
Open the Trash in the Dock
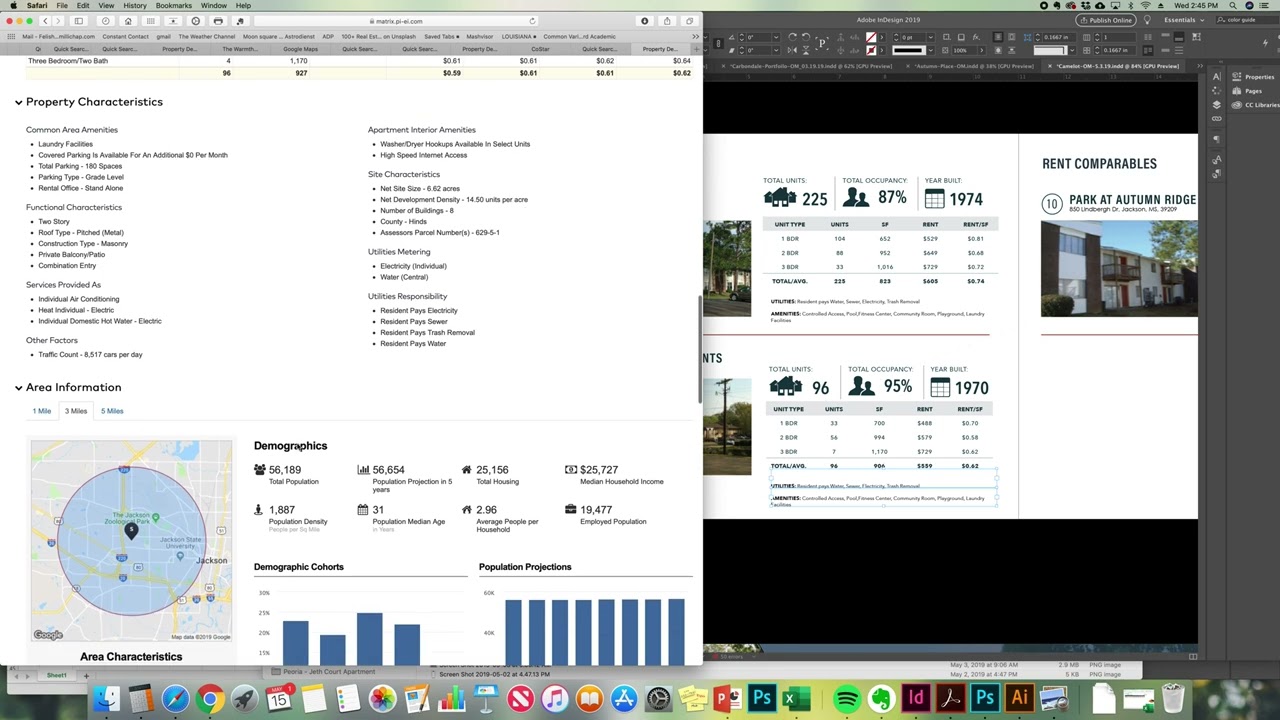point(1172,698)
